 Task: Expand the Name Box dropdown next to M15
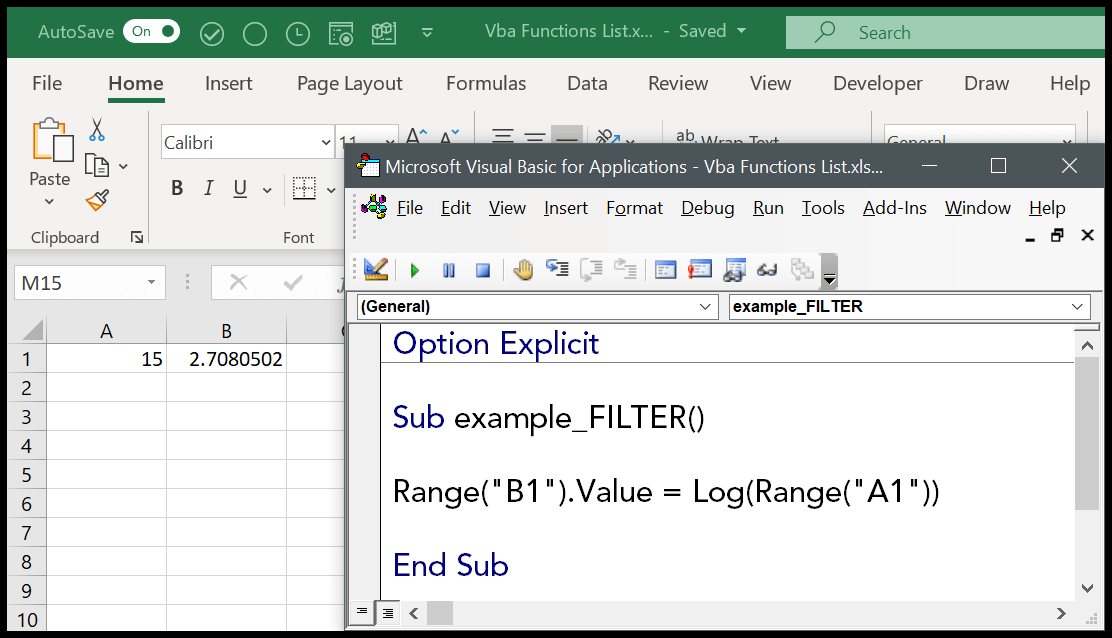(151, 283)
